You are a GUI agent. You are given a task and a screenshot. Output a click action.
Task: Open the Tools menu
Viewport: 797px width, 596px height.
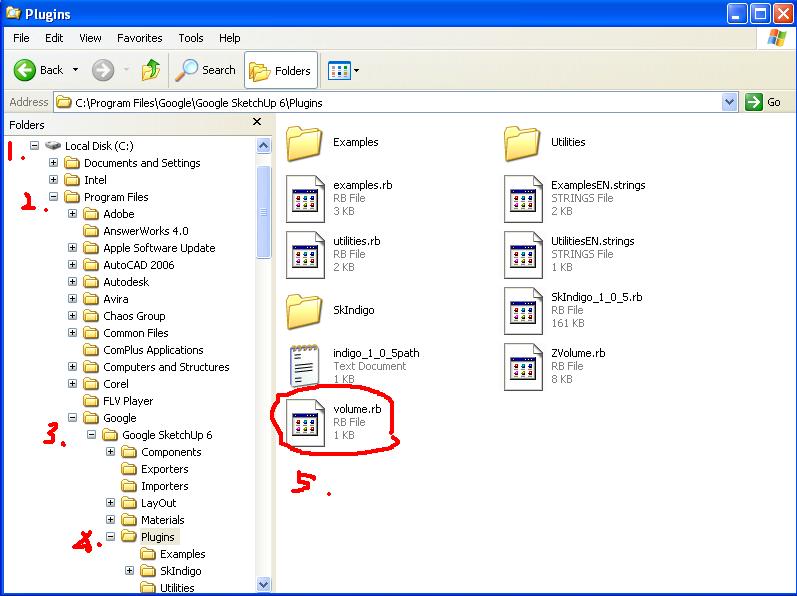[x=191, y=38]
